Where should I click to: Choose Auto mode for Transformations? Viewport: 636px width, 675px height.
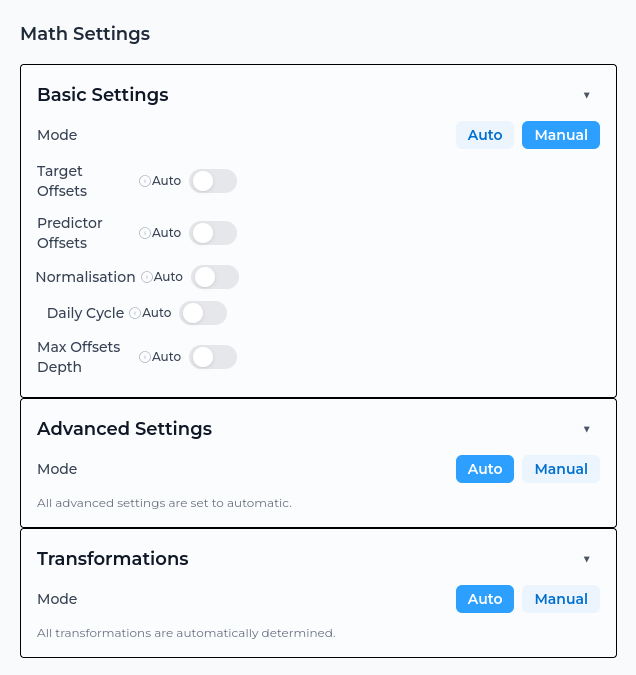(x=485, y=599)
